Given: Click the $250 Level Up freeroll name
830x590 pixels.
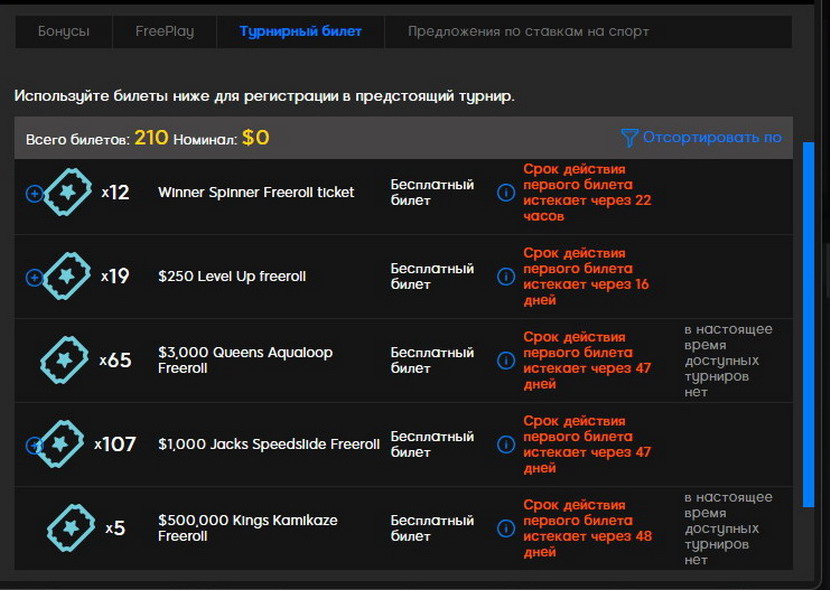Looking at the screenshot, I should (232, 276).
